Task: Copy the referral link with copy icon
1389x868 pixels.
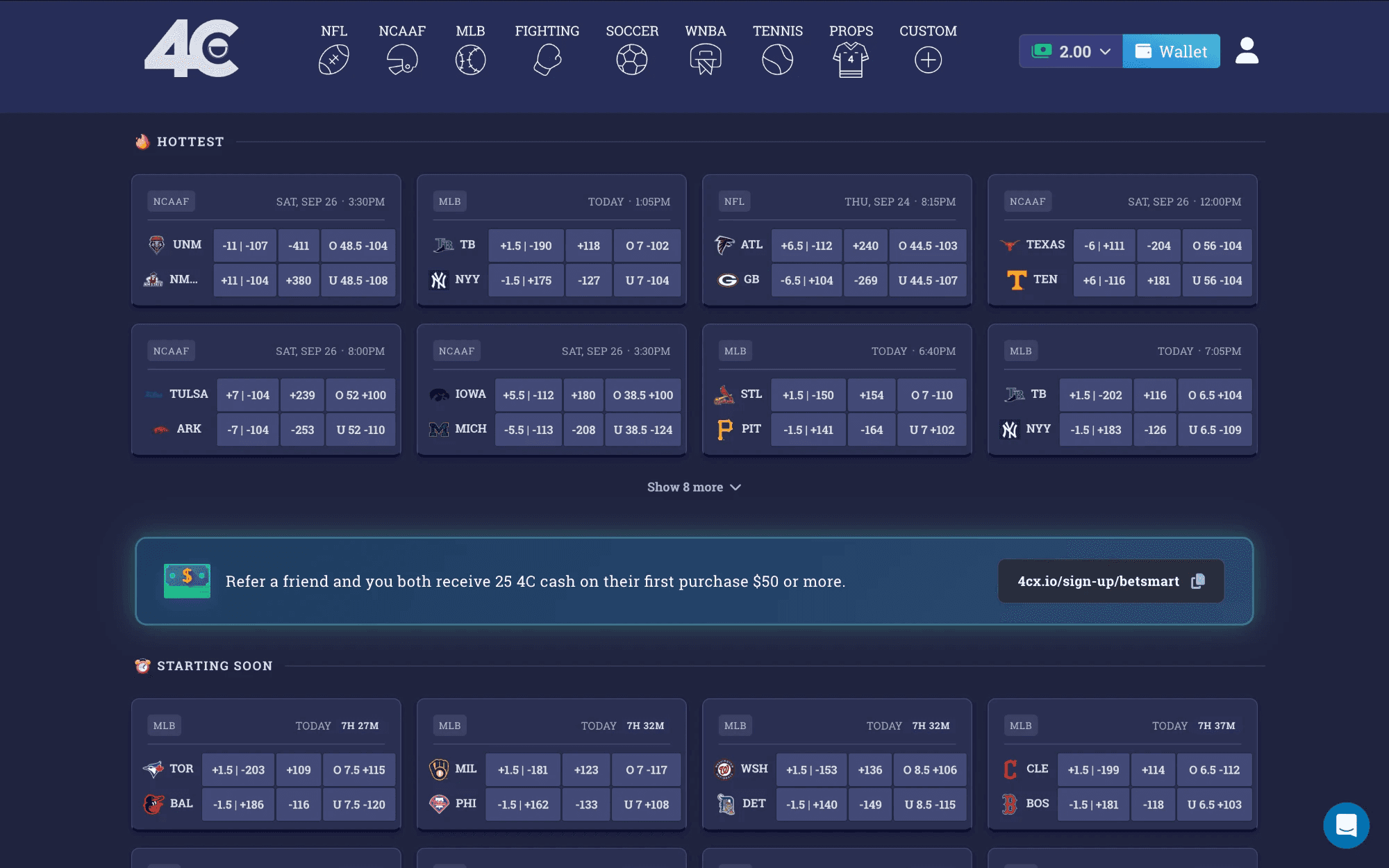Action: tap(1198, 581)
